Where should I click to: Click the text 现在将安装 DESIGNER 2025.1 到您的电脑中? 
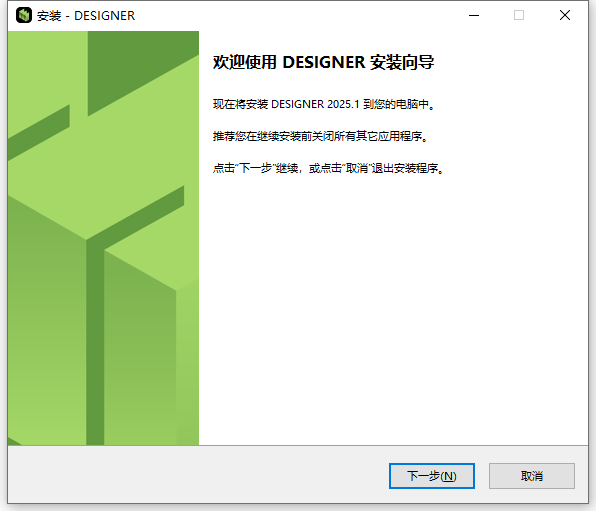(x=323, y=104)
